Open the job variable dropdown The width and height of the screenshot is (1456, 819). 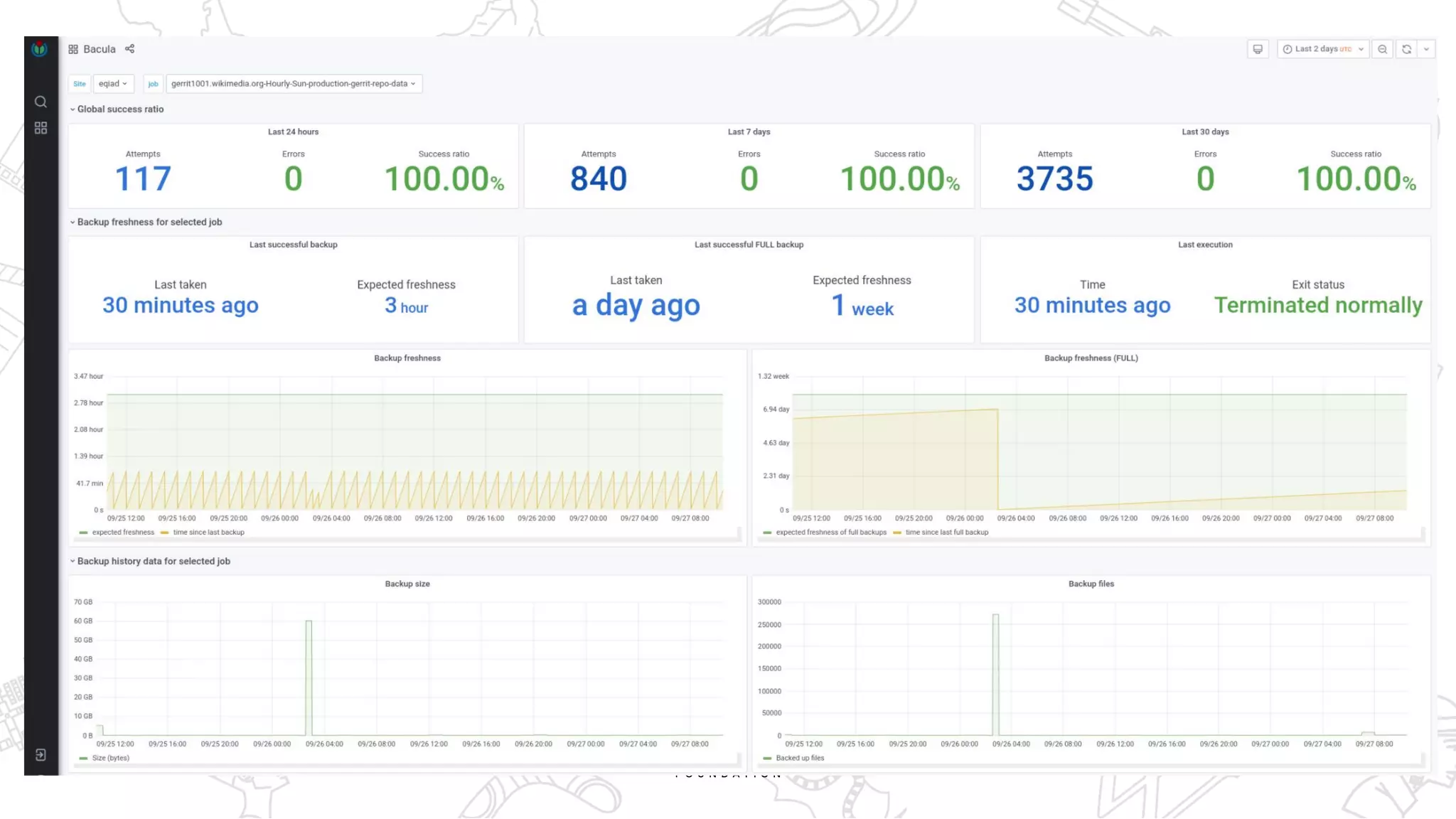pos(294,84)
